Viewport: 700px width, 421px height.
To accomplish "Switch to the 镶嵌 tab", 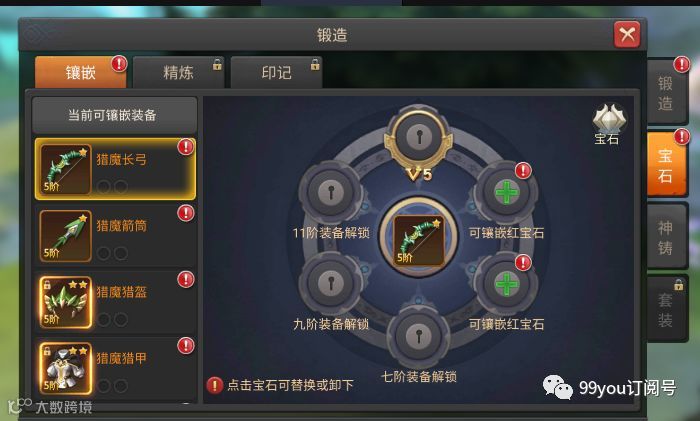I will (x=81, y=72).
